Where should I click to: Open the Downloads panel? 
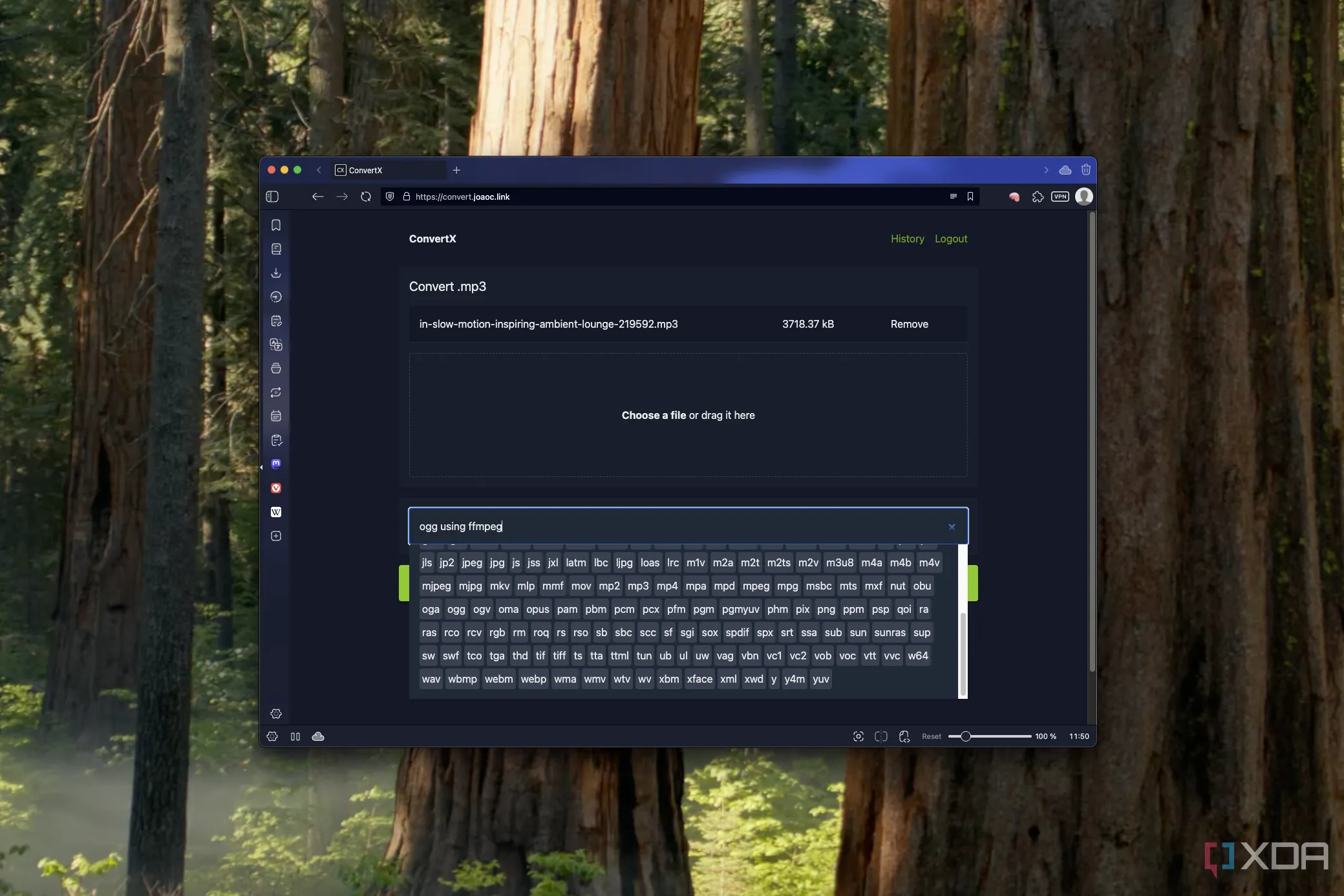click(x=276, y=273)
